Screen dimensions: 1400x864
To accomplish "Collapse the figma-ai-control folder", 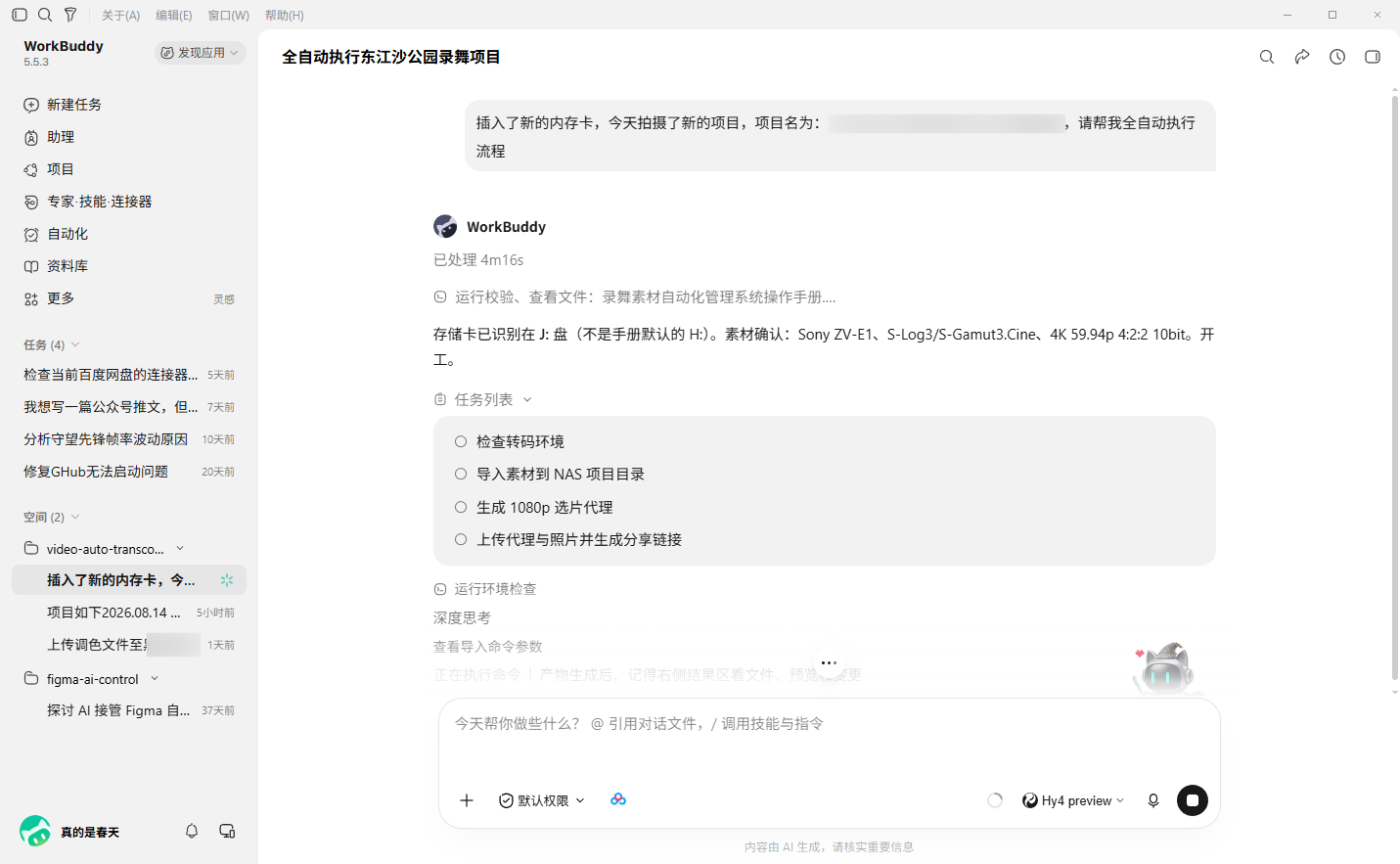I will click(x=155, y=679).
